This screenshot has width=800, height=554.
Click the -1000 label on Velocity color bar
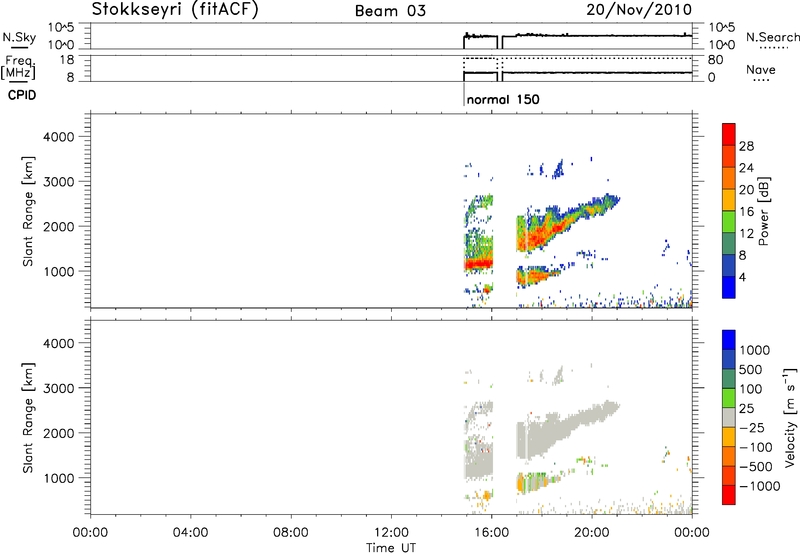pos(759,486)
